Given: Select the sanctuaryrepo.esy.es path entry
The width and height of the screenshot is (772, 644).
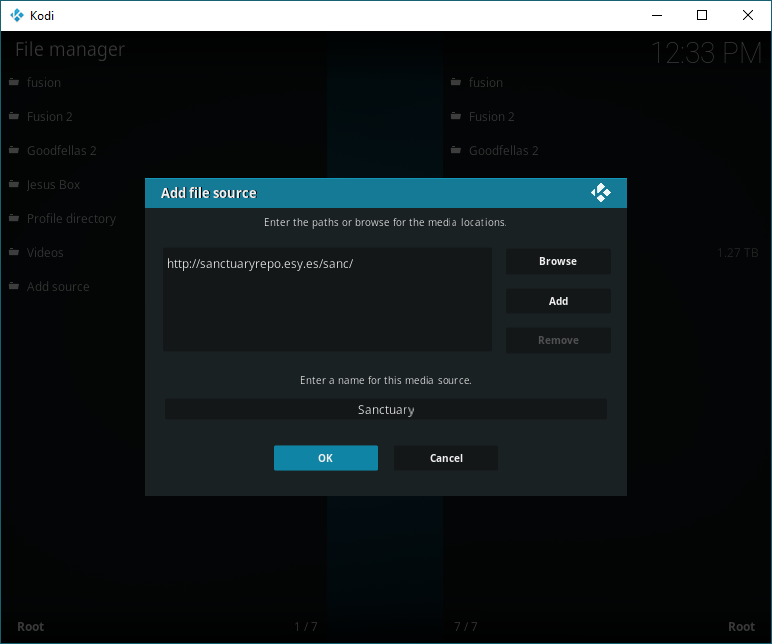Looking at the screenshot, I should pos(260,264).
